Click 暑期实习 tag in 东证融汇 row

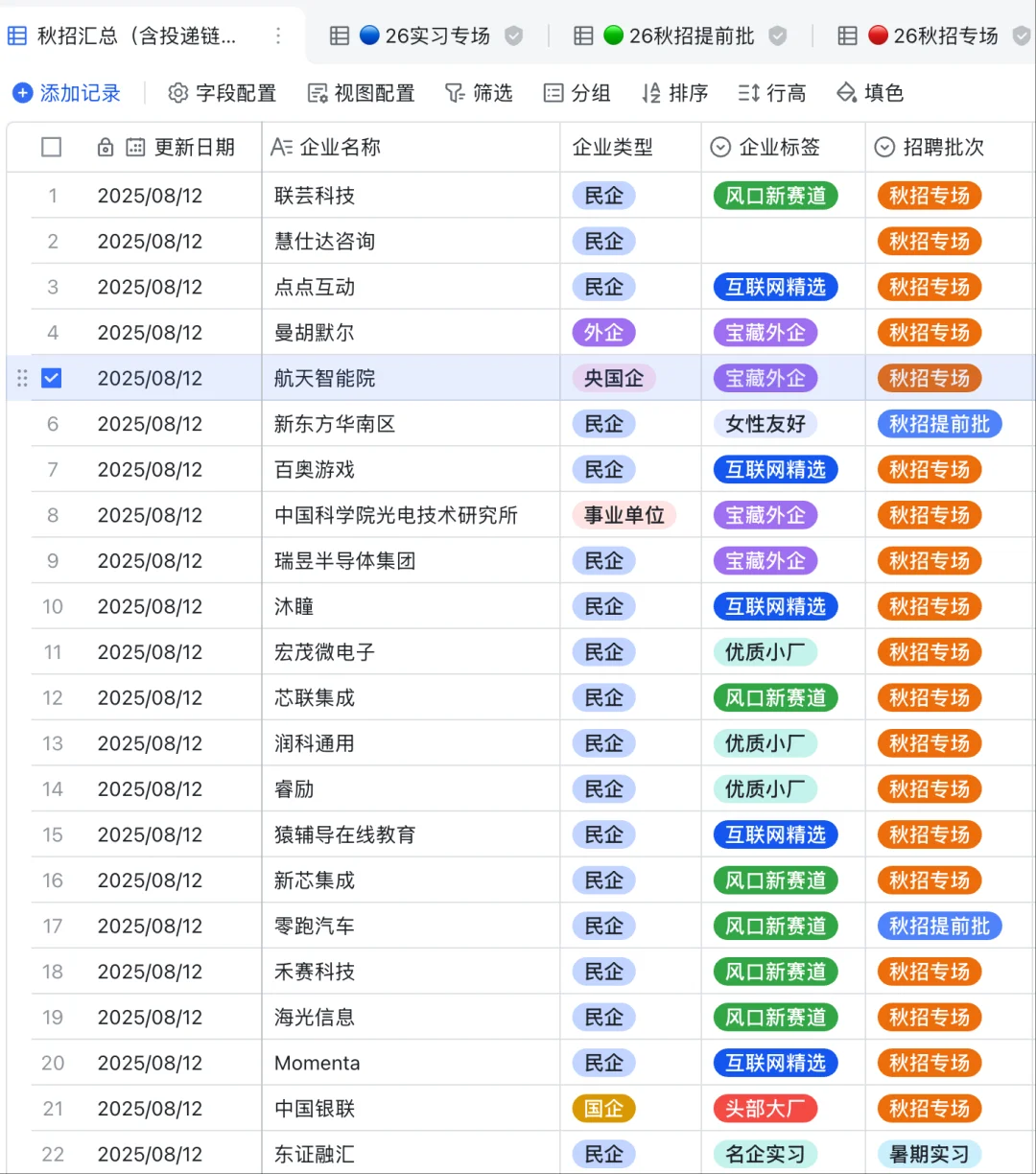click(930, 1154)
